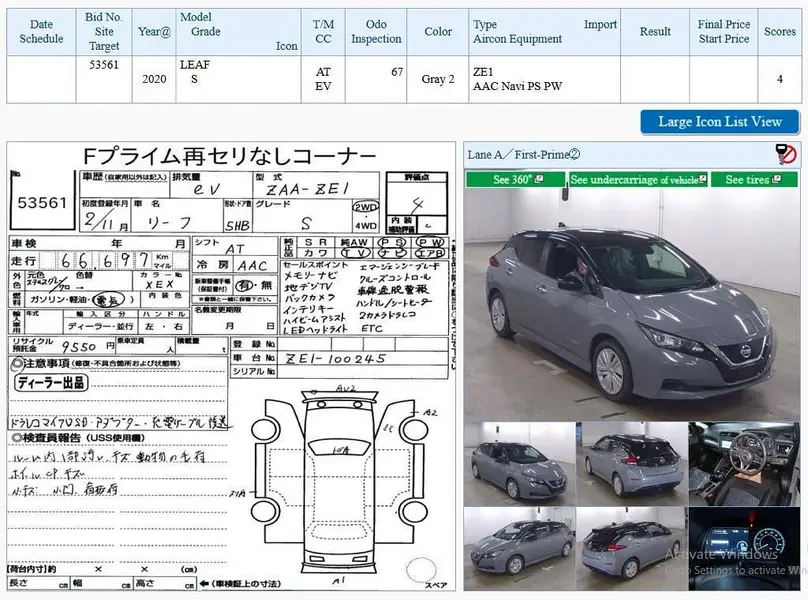The height and width of the screenshot is (600, 808).
Task: Select the instrument cluster dashboard thumbnail
Action: point(743,547)
